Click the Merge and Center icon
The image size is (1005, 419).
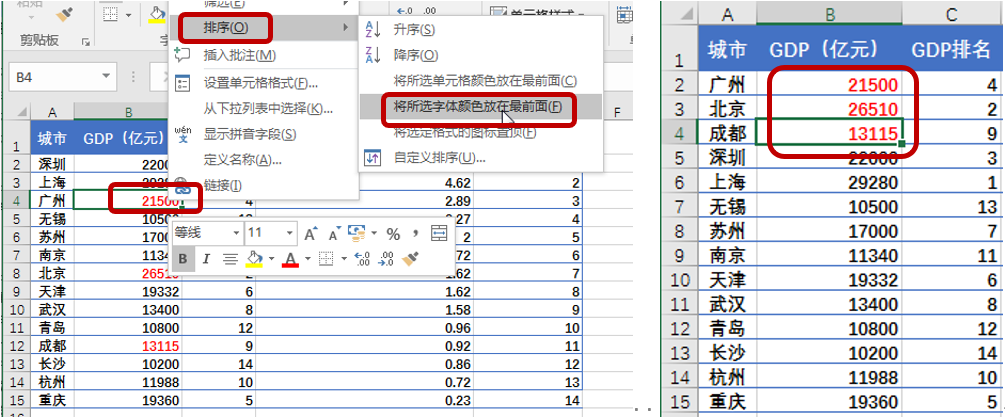(x=439, y=233)
